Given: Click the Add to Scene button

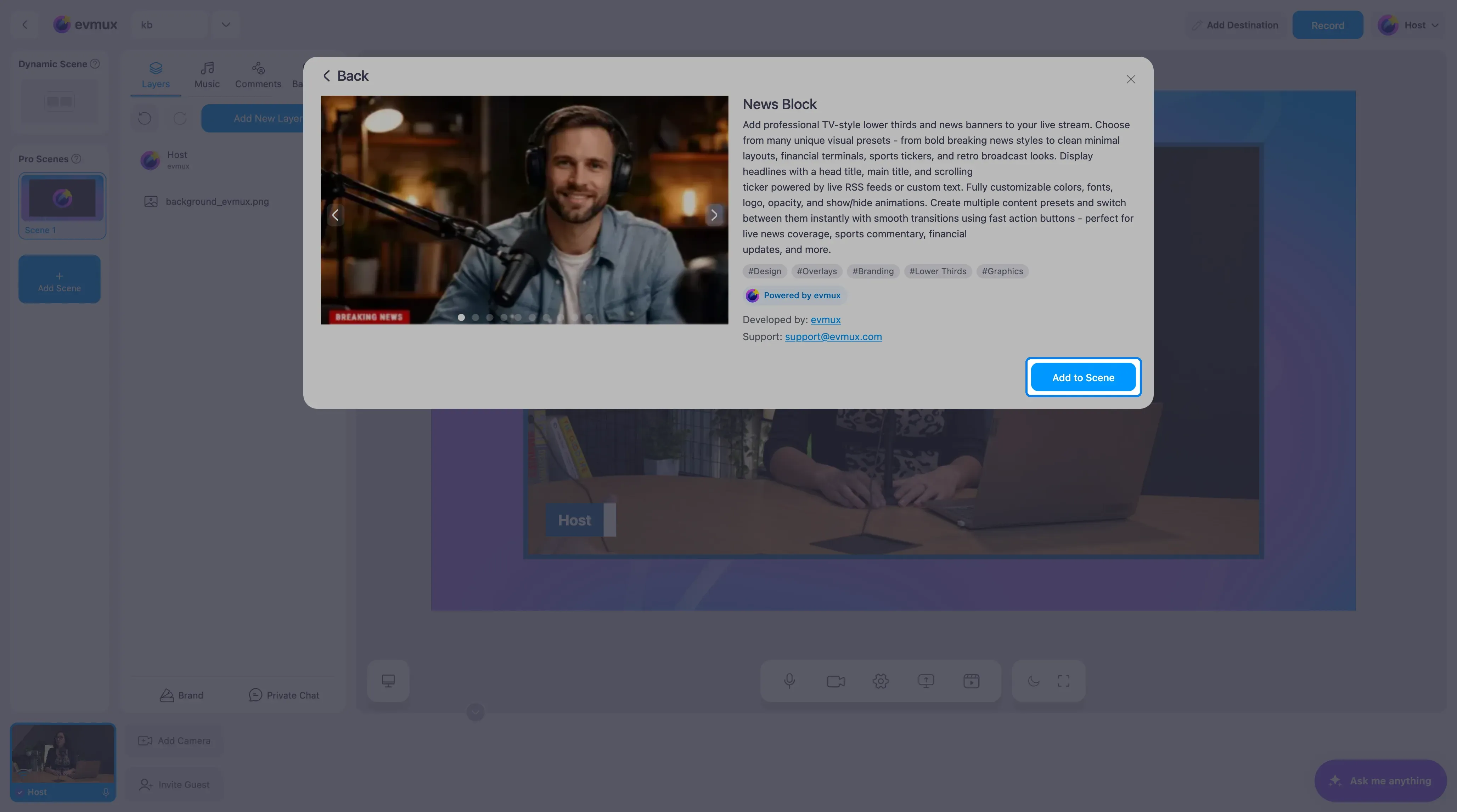Looking at the screenshot, I should pos(1082,377).
